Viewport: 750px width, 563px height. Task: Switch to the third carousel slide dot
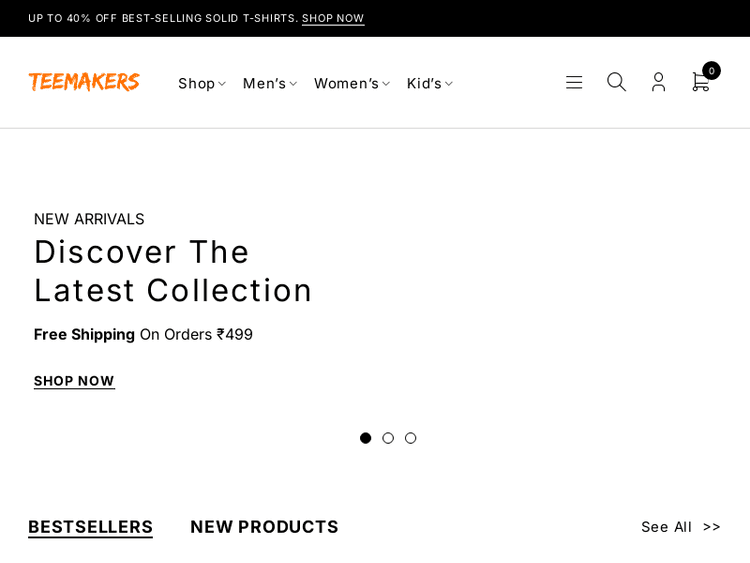pos(411,438)
